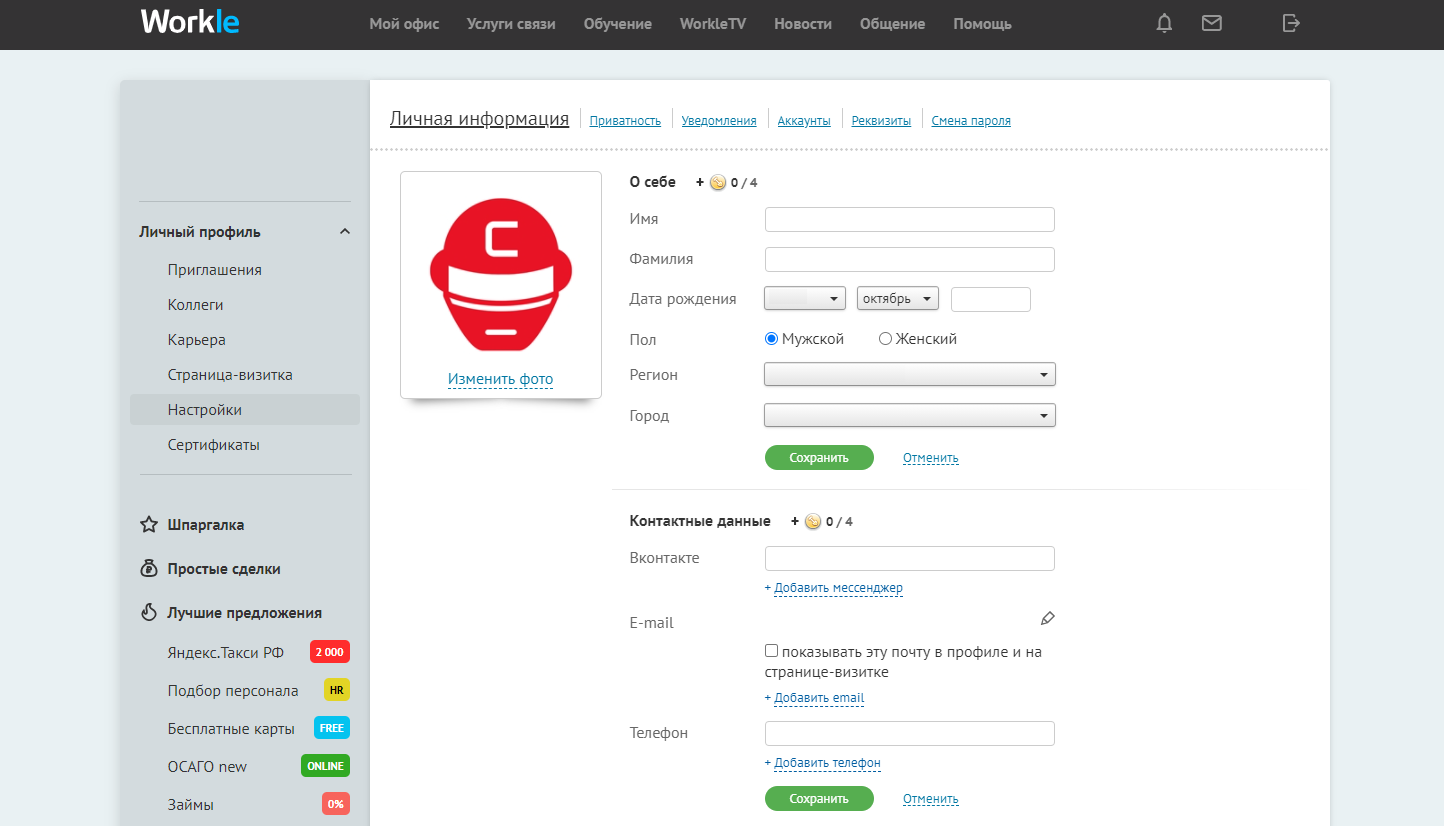1444x826 pixels.
Task: Click the green ONLINE badge
Action: point(325,766)
